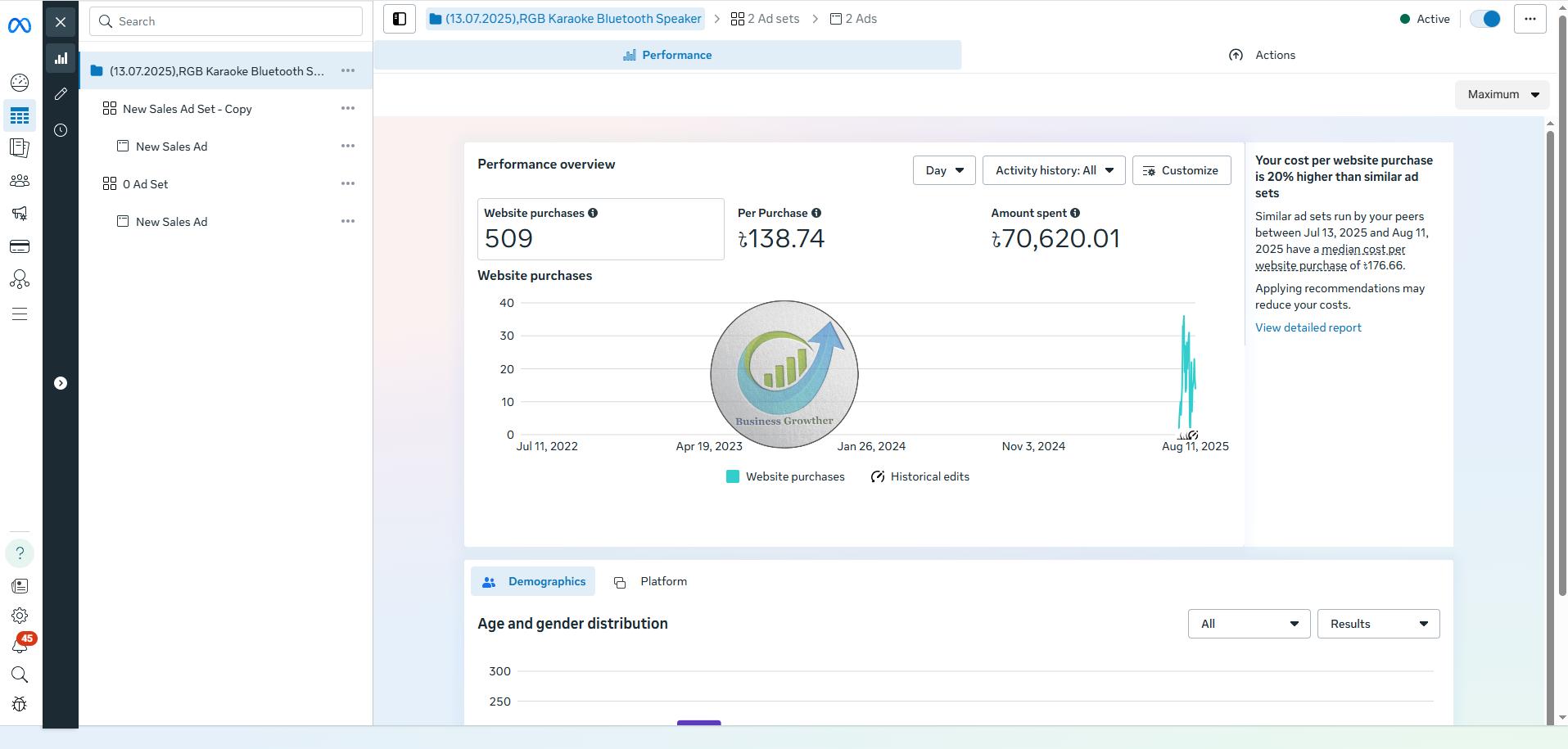The image size is (1568, 749).
Task: Click the settings gear icon
Action: click(20, 616)
